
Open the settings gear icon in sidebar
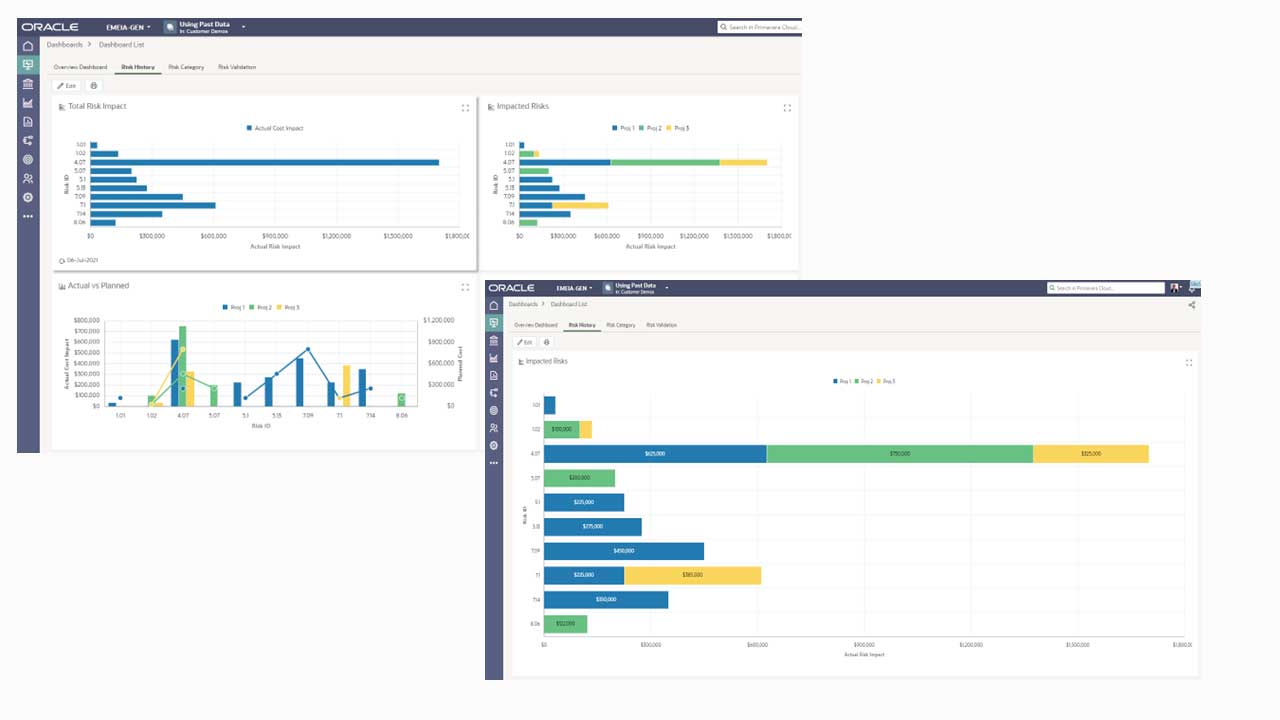(x=27, y=197)
